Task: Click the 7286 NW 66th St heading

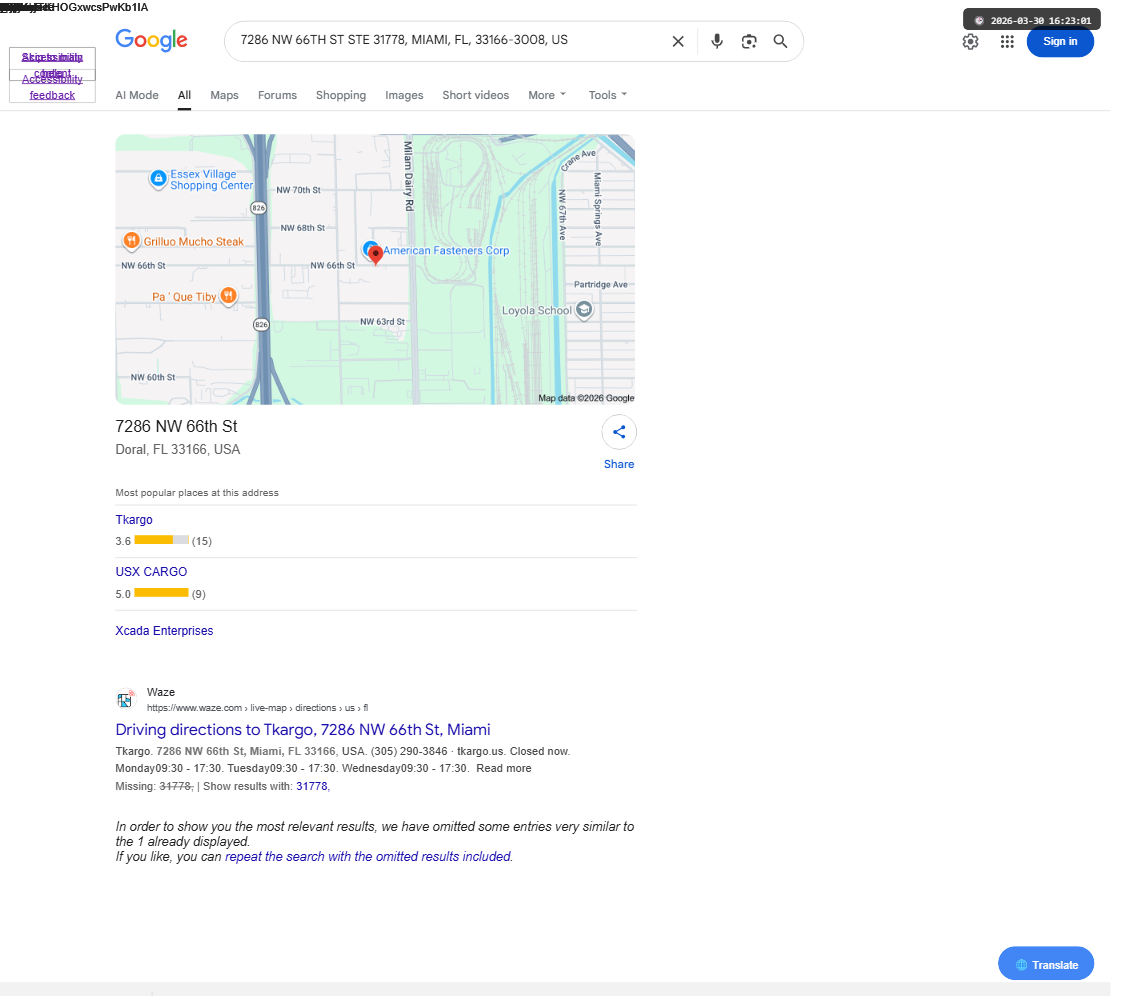Action: click(x=176, y=427)
